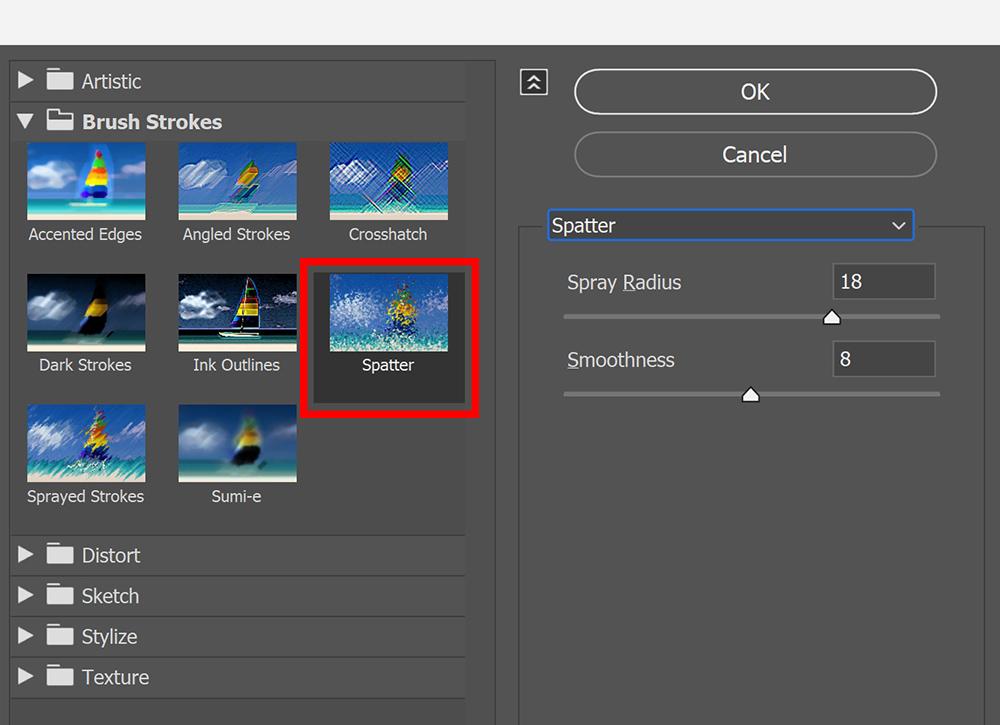Select the Sprayed Strokes filter thumbnail
The height and width of the screenshot is (725, 1000).
[x=86, y=443]
